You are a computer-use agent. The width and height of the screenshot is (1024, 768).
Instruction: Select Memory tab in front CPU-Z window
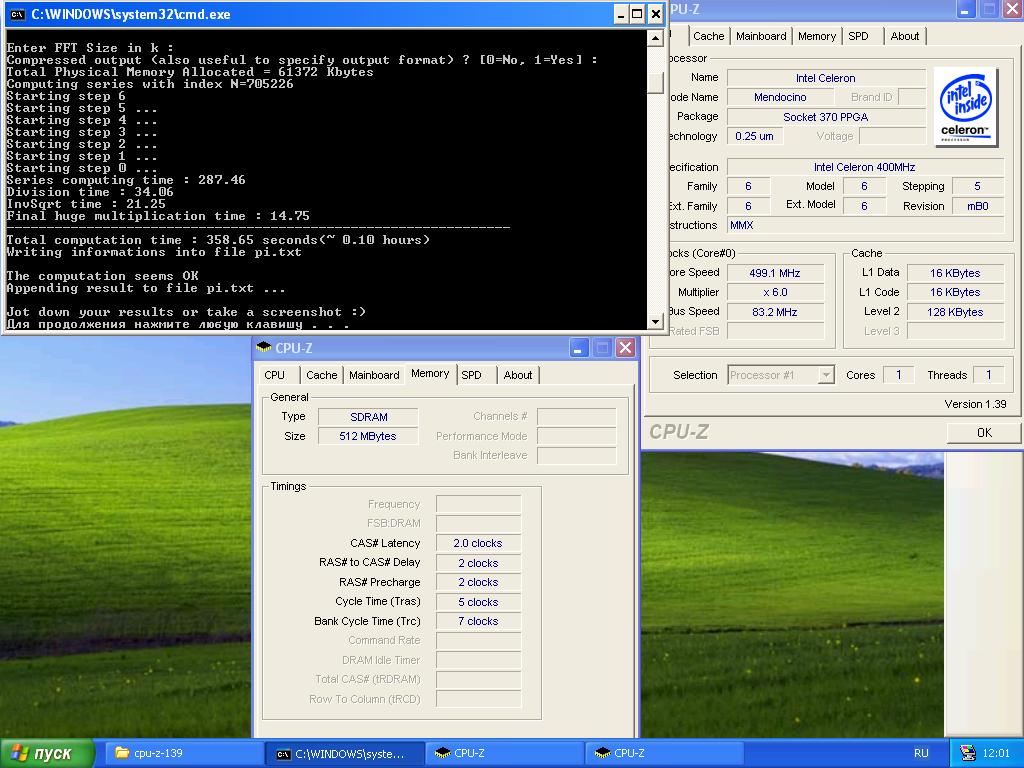[x=430, y=374]
